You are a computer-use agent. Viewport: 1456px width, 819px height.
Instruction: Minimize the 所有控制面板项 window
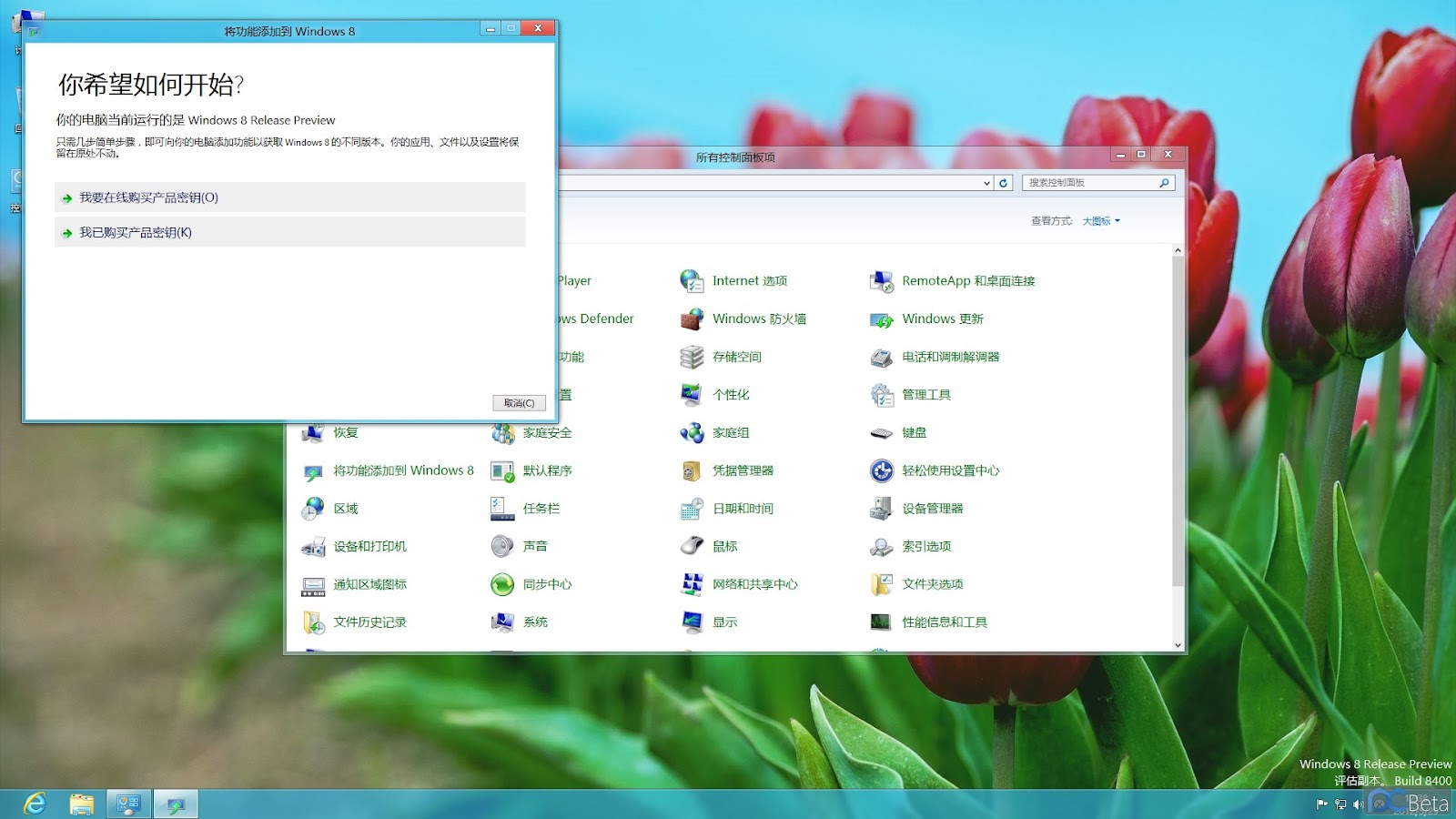(1121, 155)
